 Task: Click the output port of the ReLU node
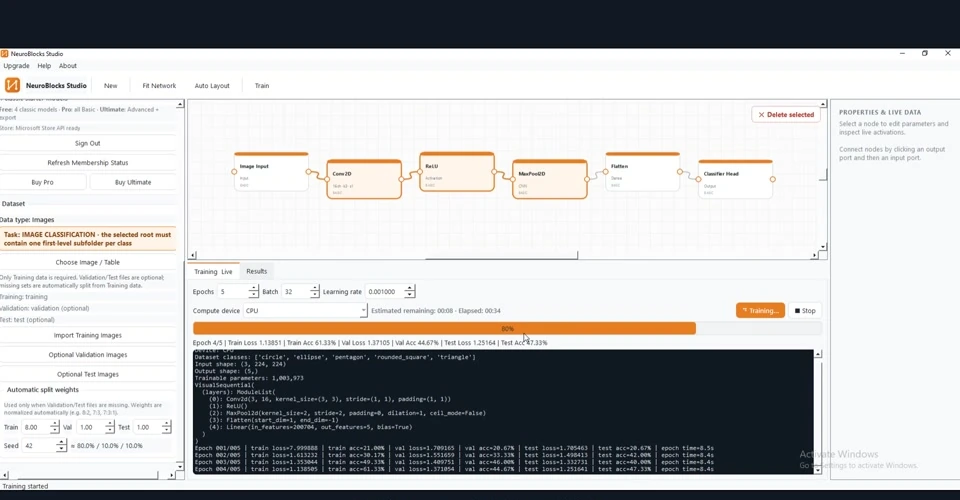[494, 172]
